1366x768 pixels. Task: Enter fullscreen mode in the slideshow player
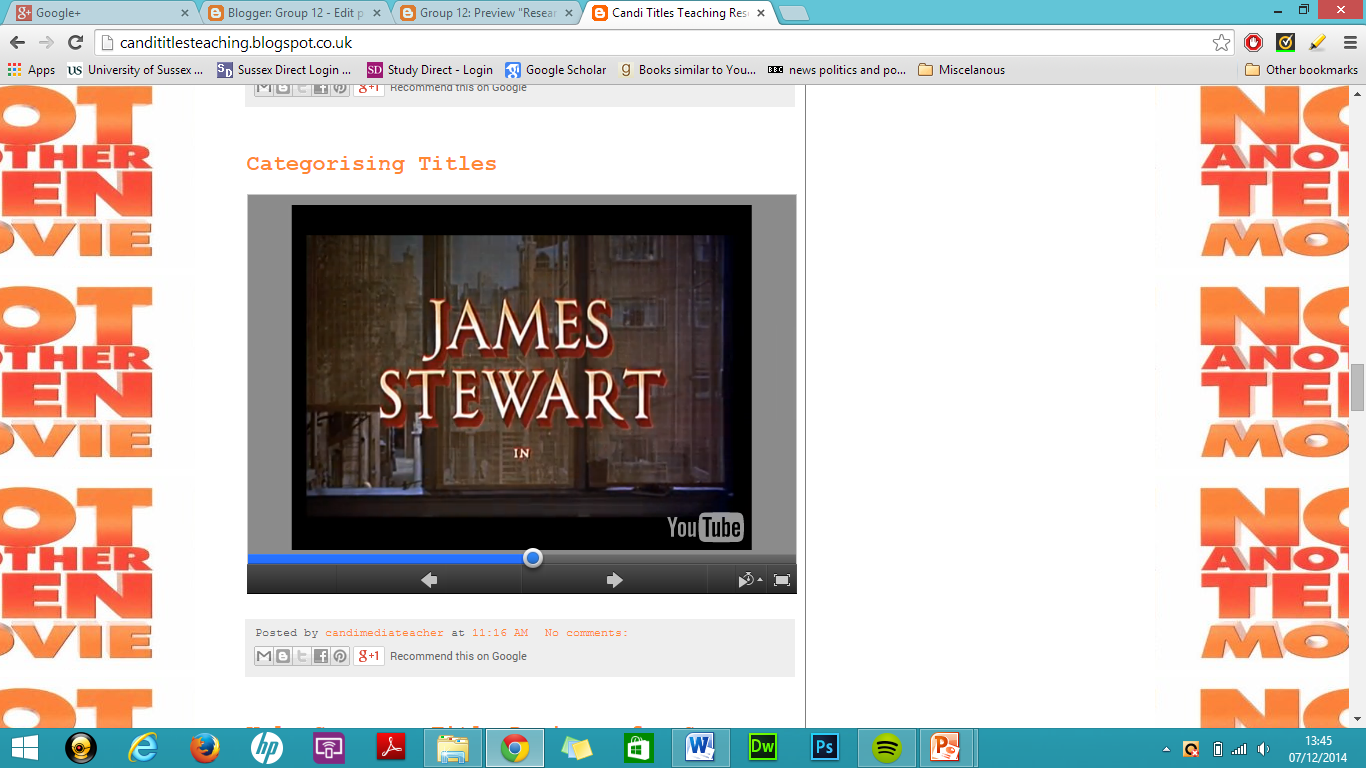click(x=782, y=580)
